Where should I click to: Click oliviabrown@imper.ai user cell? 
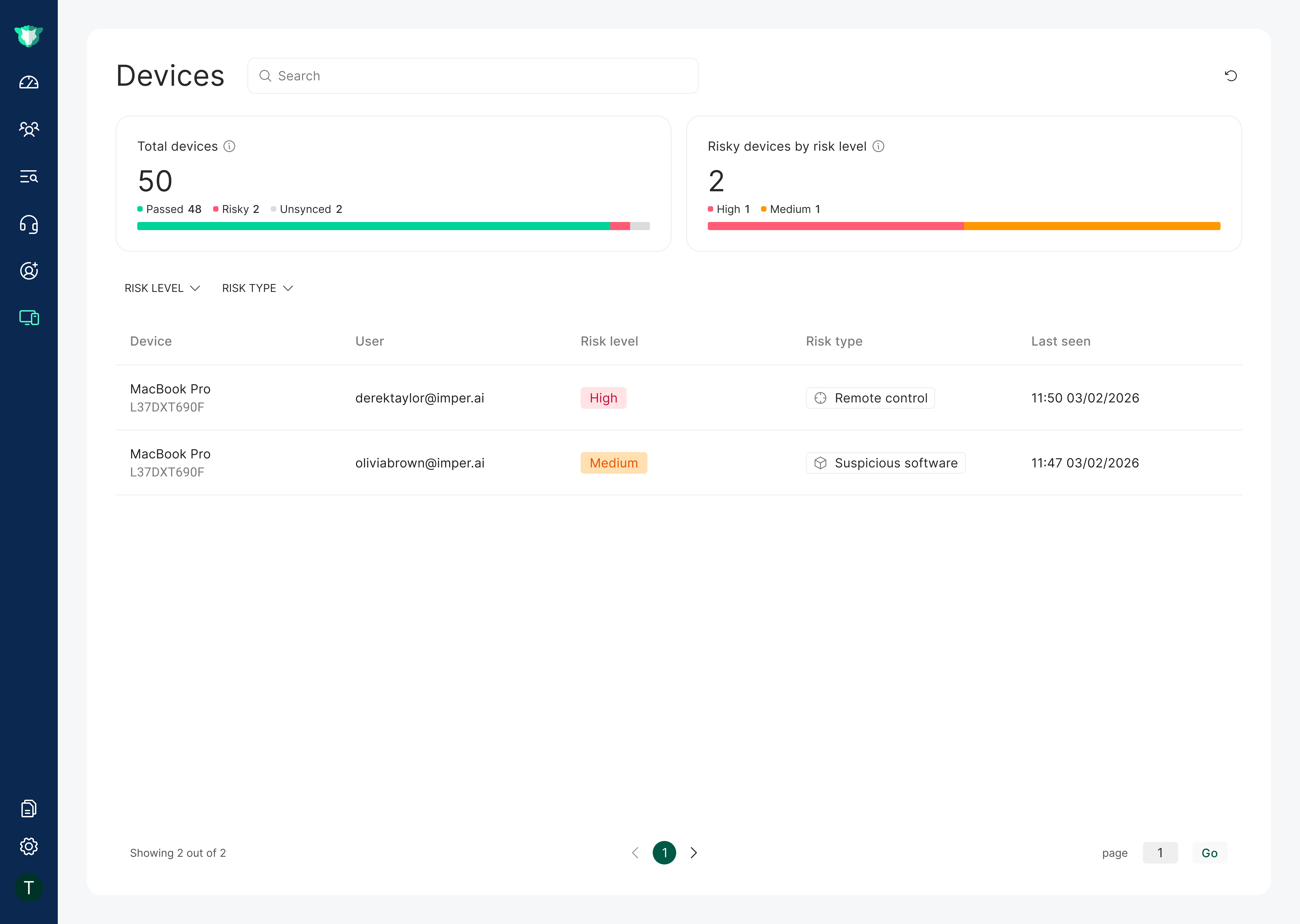420,463
